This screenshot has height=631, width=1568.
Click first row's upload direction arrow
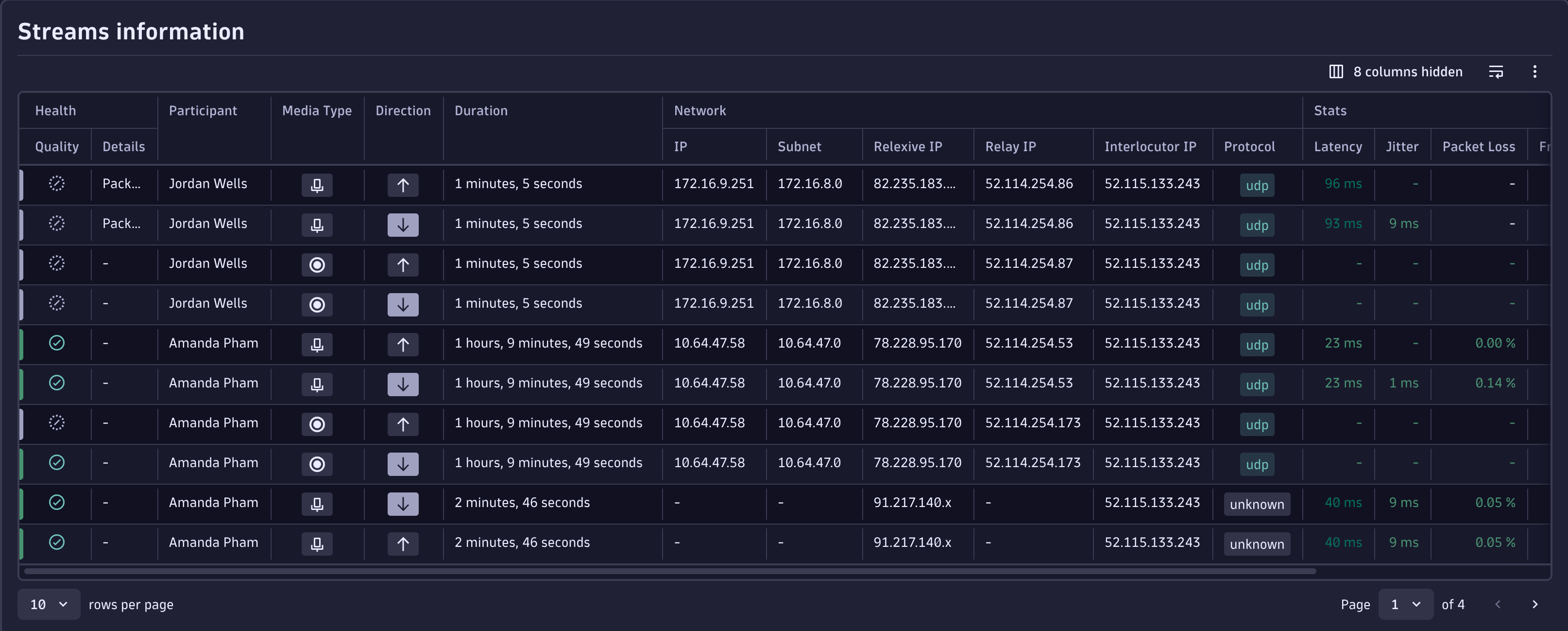(x=402, y=185)
